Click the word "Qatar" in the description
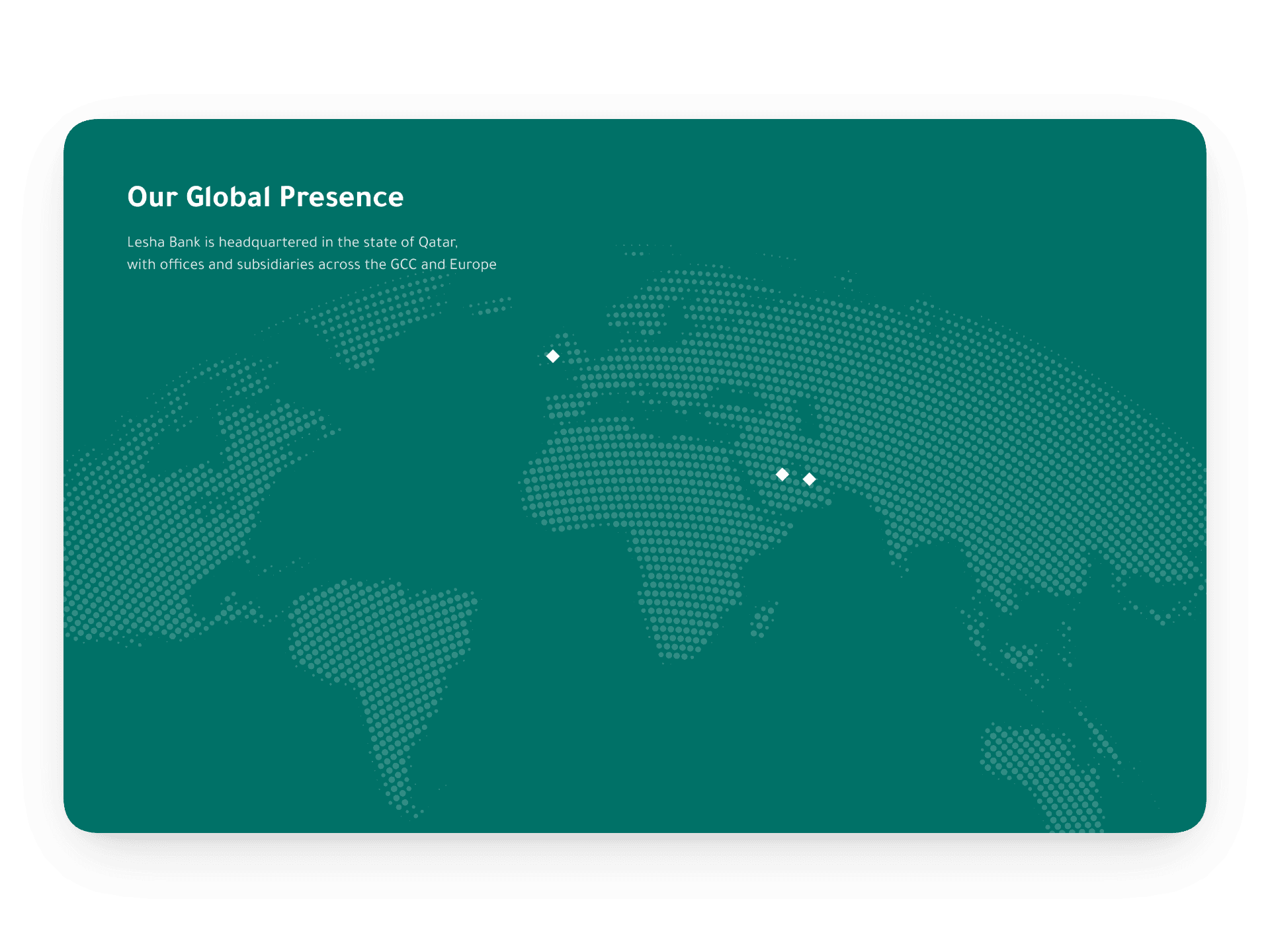This screenshot has height=952, width=1270. [437, 242]
